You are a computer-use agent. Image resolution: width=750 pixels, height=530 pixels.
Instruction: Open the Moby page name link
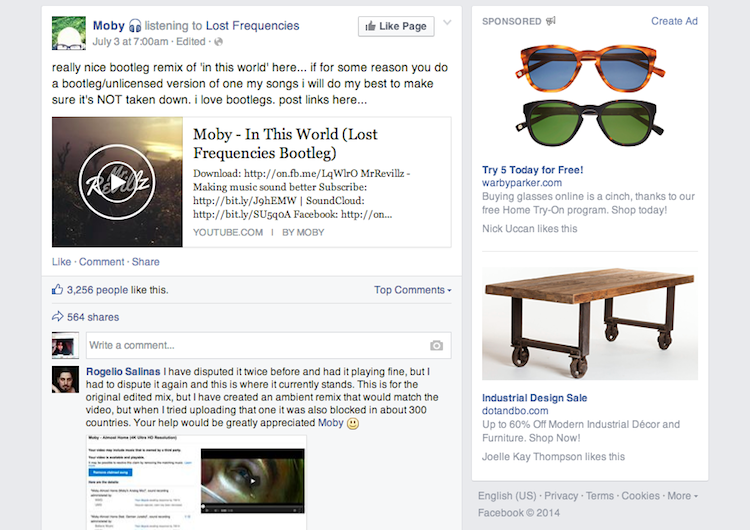tap(109, 26)
